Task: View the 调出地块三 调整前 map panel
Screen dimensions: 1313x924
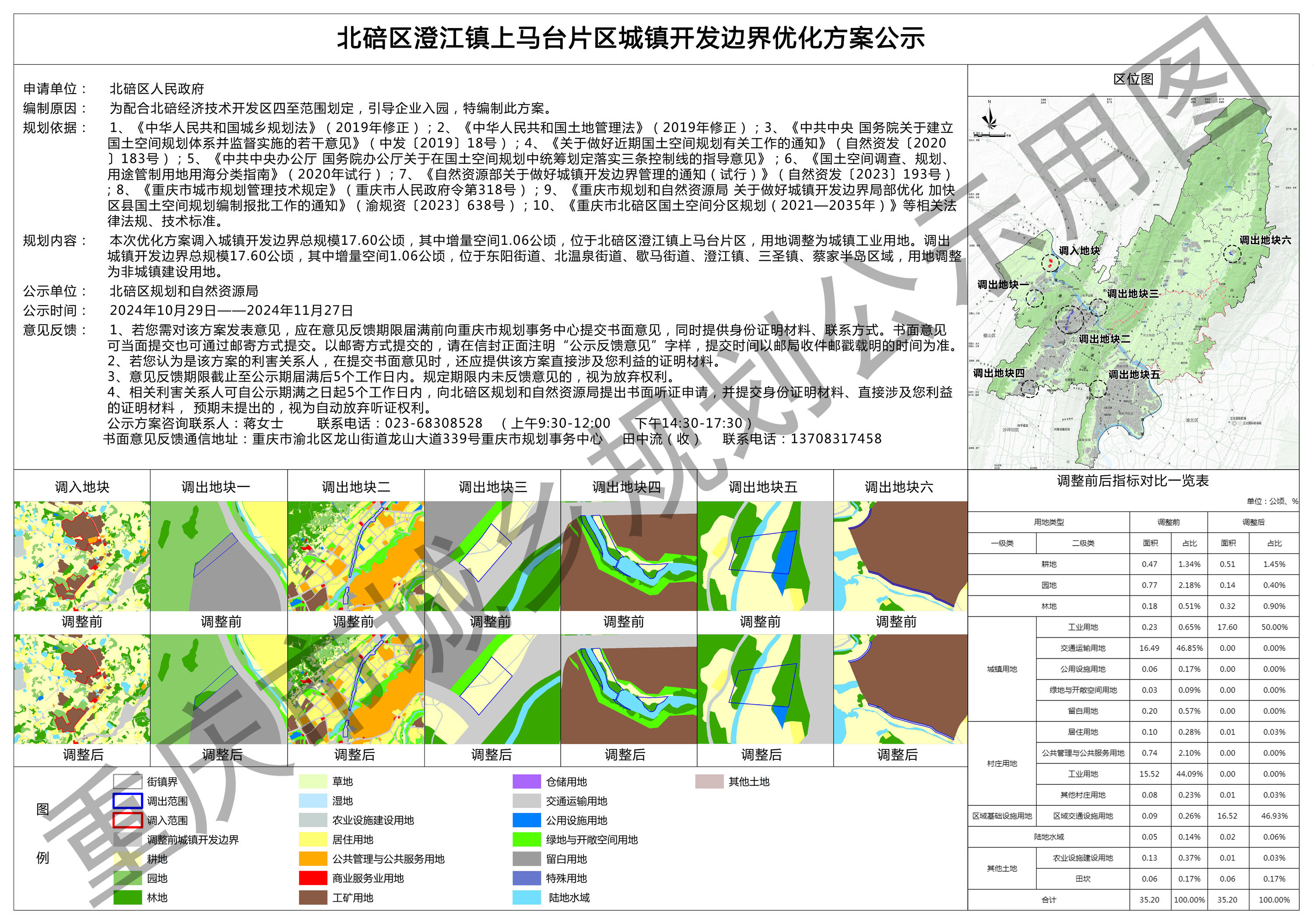Action: tap(492, 556)
